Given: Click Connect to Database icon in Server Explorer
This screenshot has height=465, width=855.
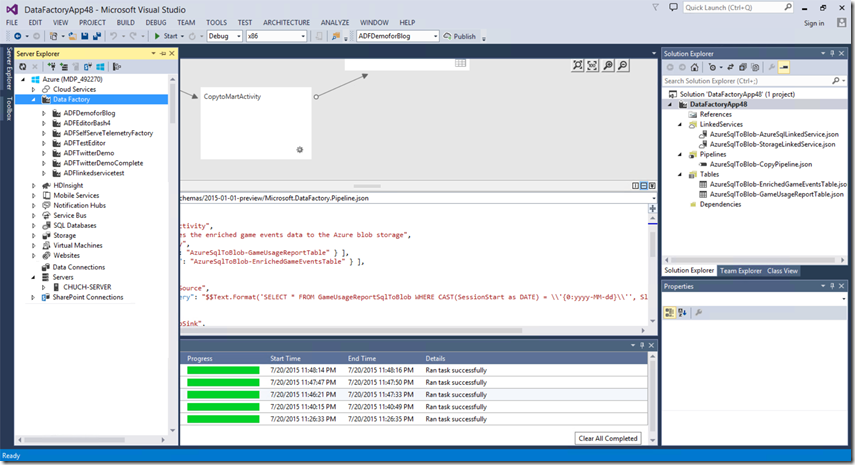Looking at the screenshot, I should [51, 67].
